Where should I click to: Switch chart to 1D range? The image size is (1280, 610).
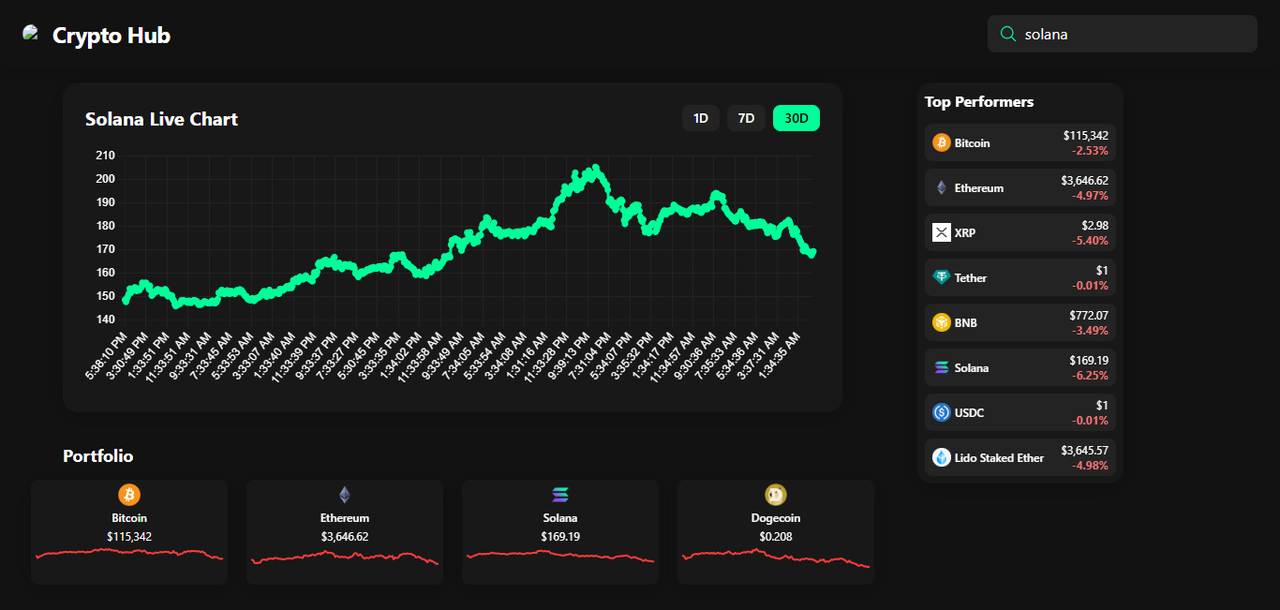click(x=701, y=118)
